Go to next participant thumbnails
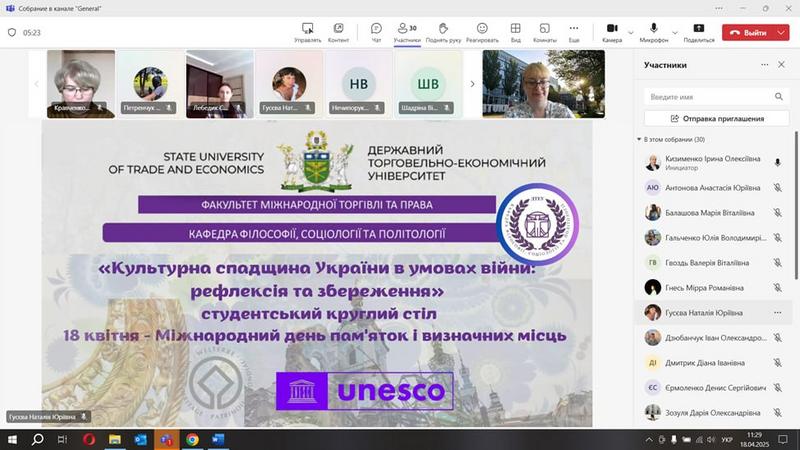The image size is (800, 450). (x=472, y=84)
